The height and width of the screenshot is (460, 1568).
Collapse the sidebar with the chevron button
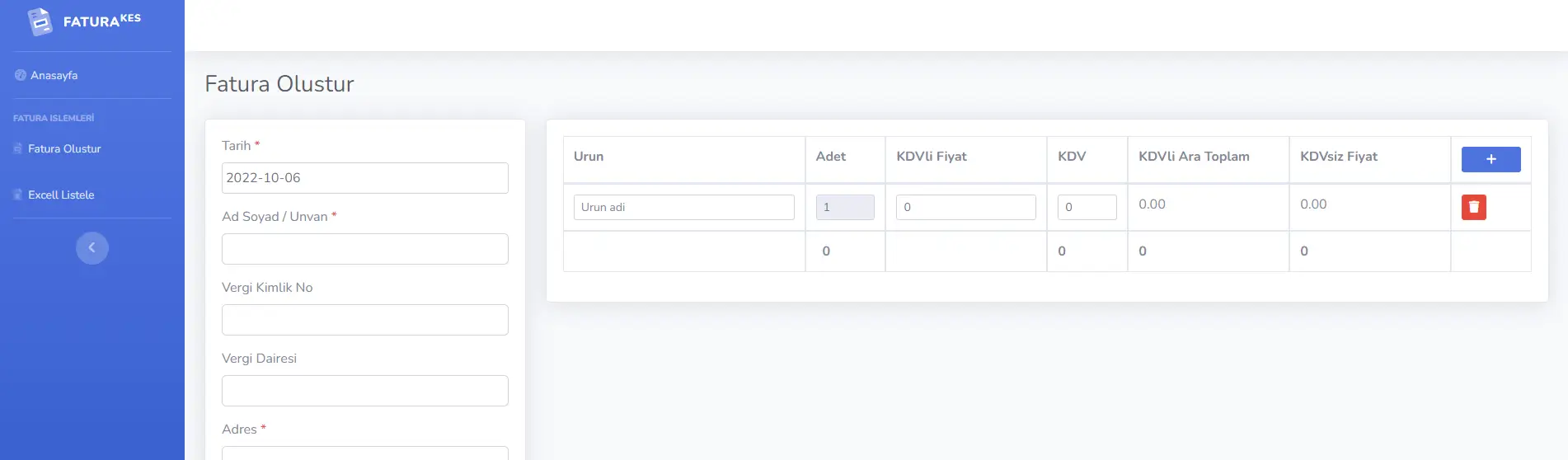coord(92,247)
